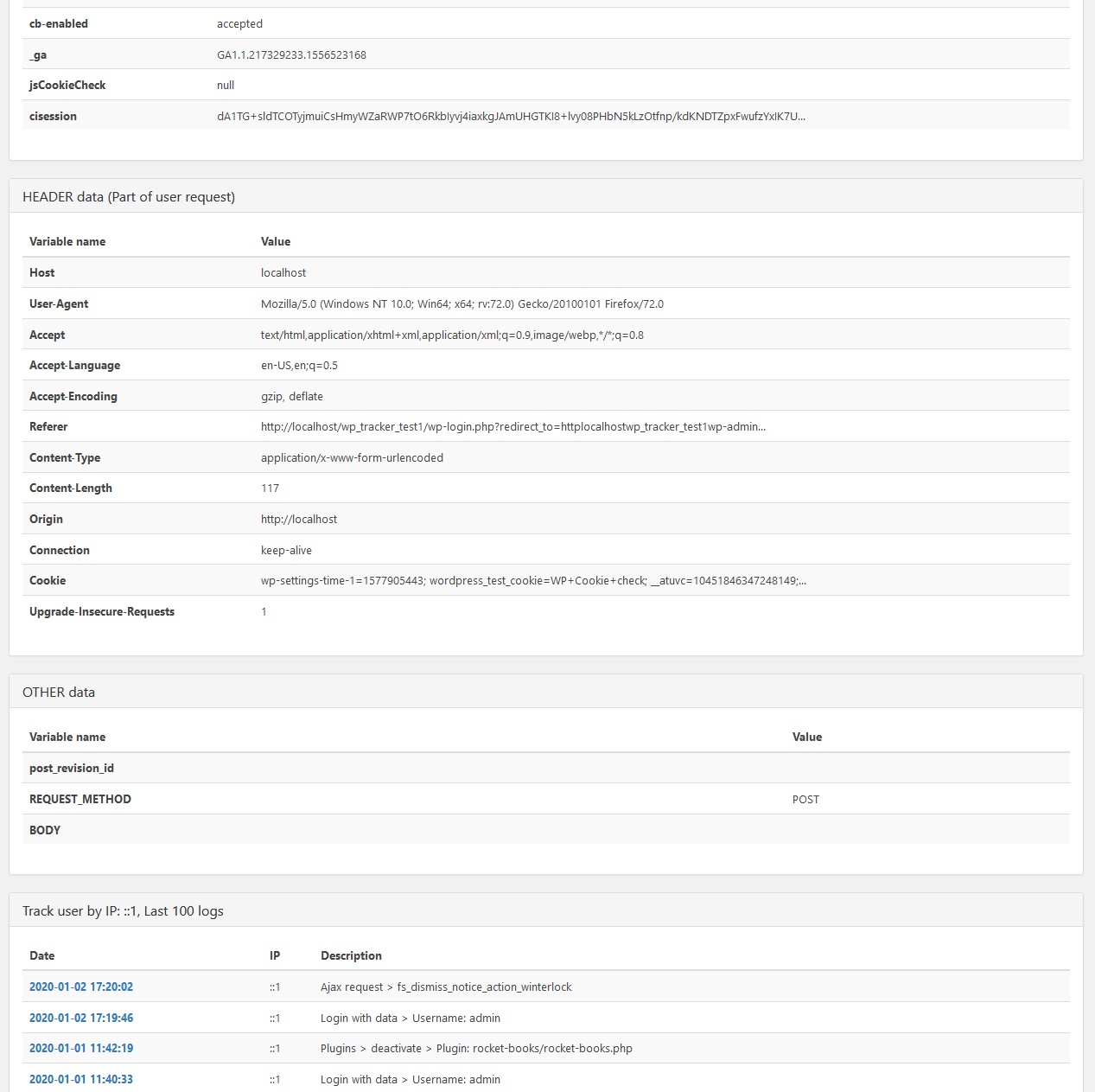The height and width of the screenshot is (1092, 1095).
Task: Click the Date column header
Action: tap(41, 955)
